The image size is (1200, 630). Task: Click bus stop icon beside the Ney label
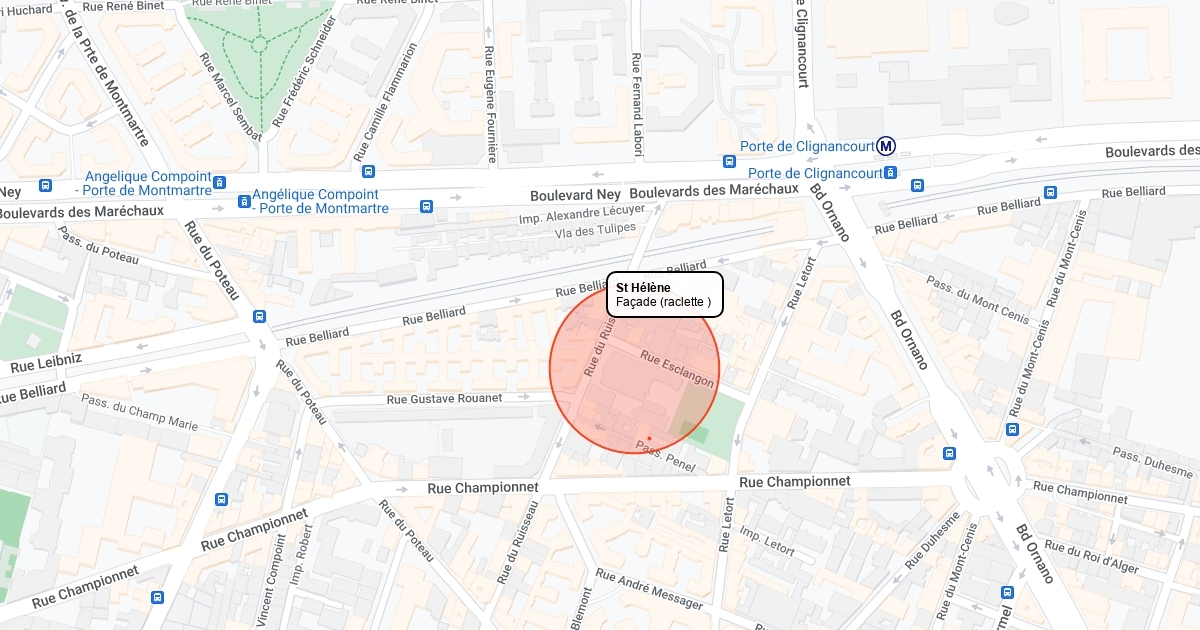[45, 186]
